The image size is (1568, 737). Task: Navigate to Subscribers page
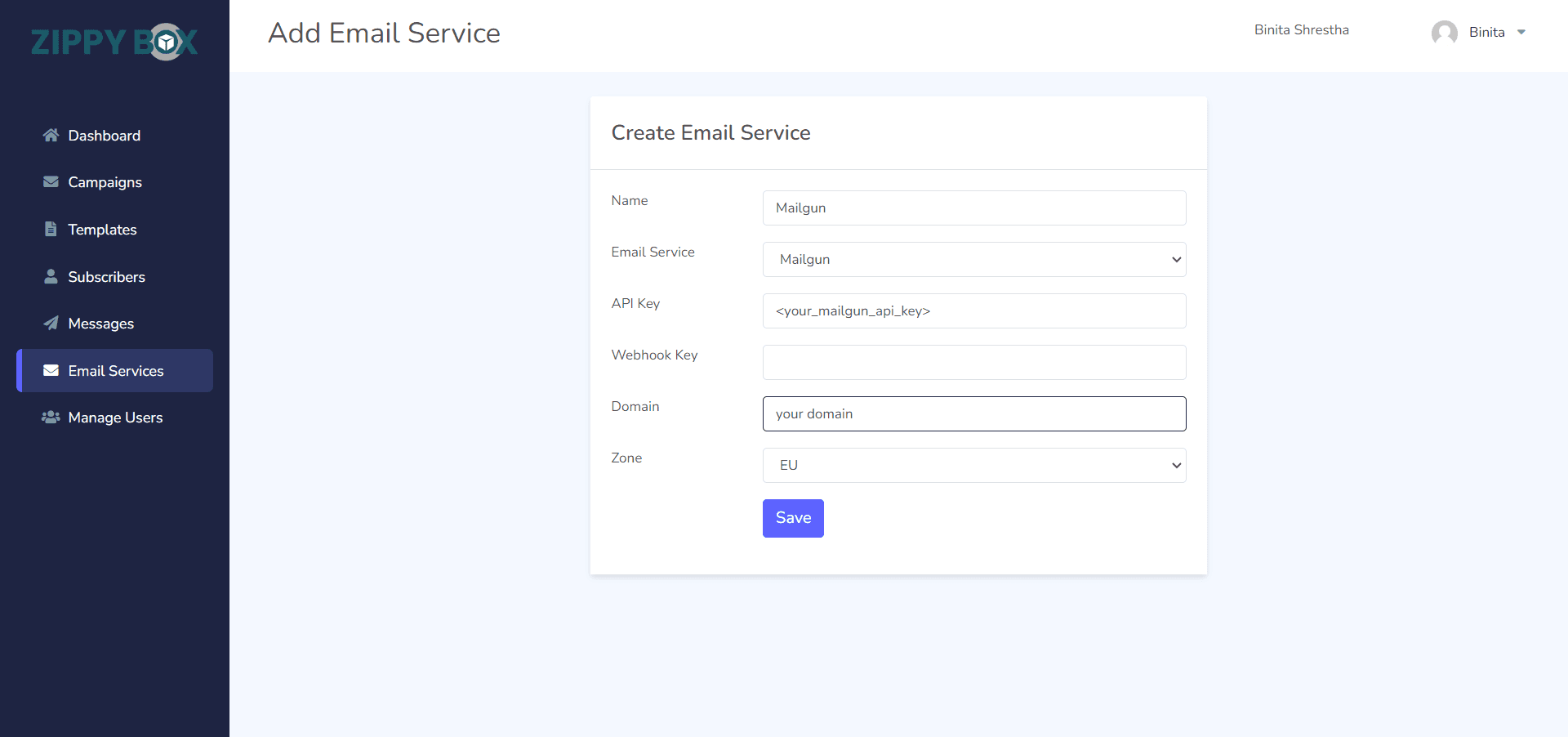pos(114,277)
